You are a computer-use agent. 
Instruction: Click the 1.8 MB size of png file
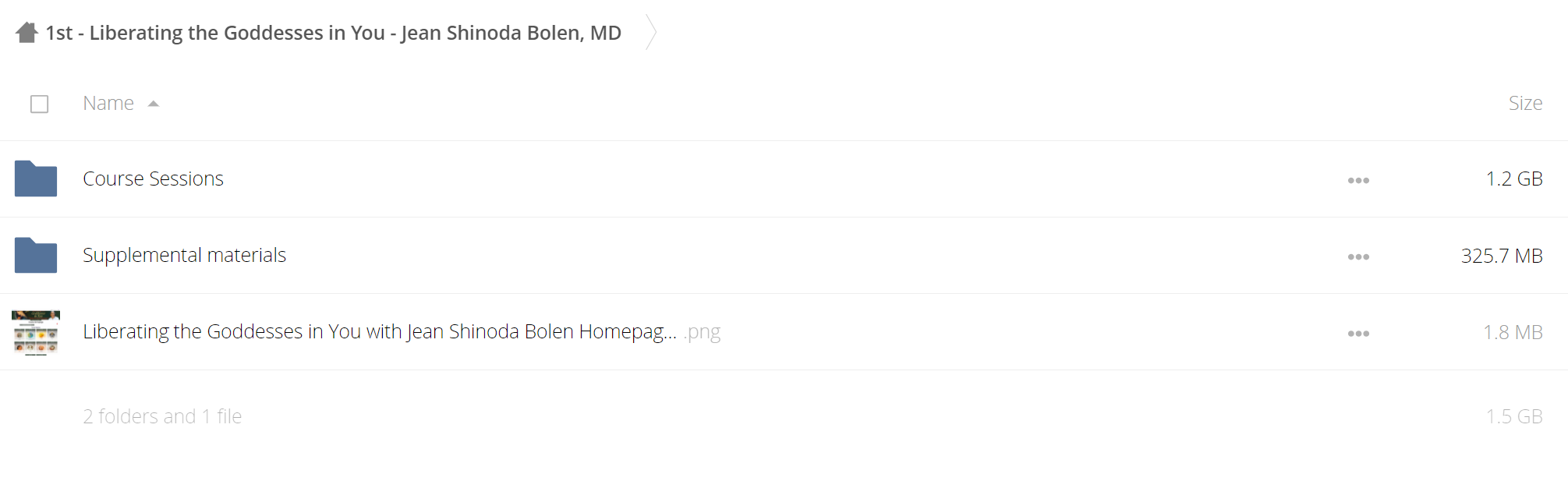click(1513, 332)
